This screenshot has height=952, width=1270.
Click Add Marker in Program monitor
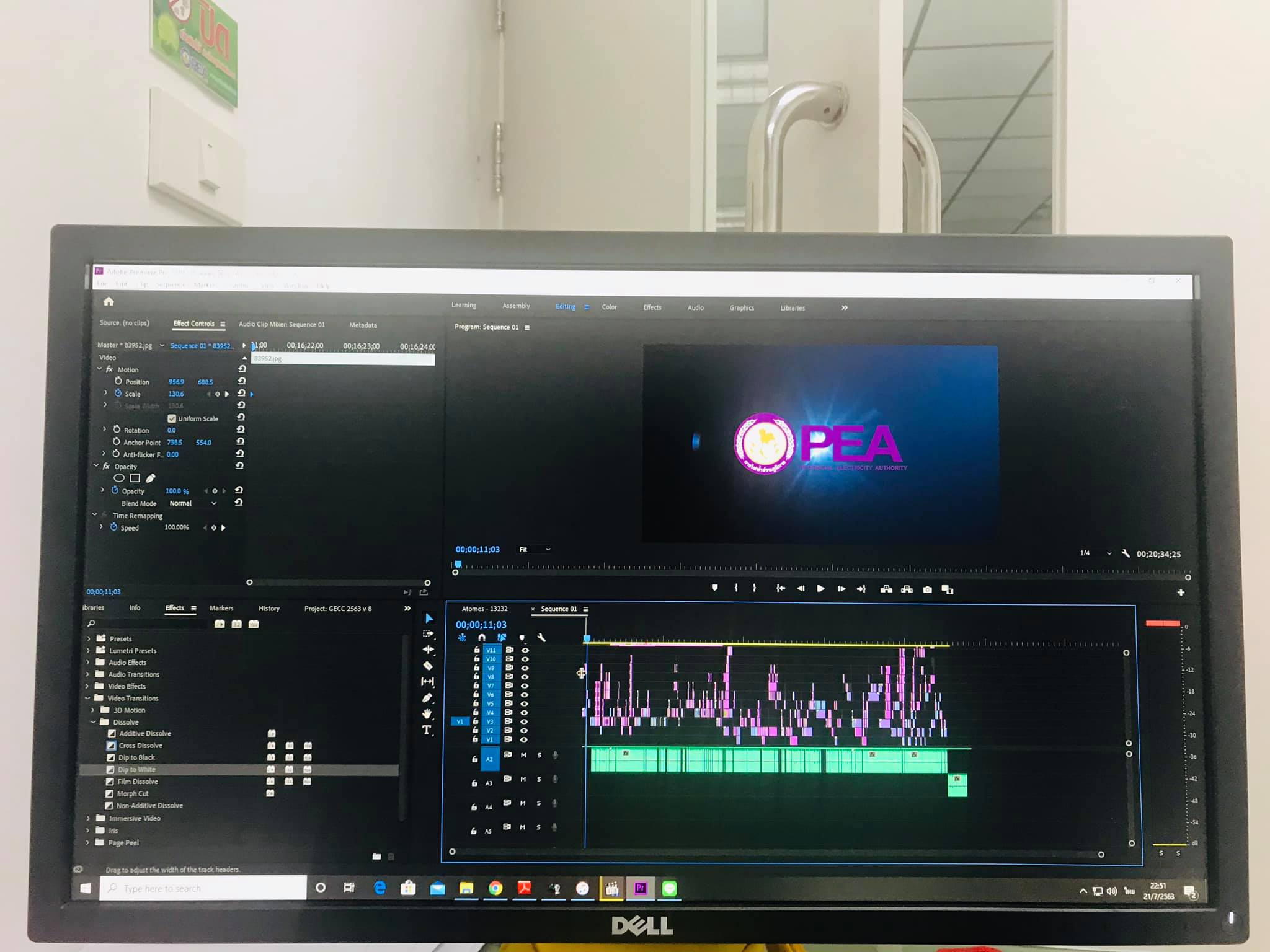click(714, 588)
